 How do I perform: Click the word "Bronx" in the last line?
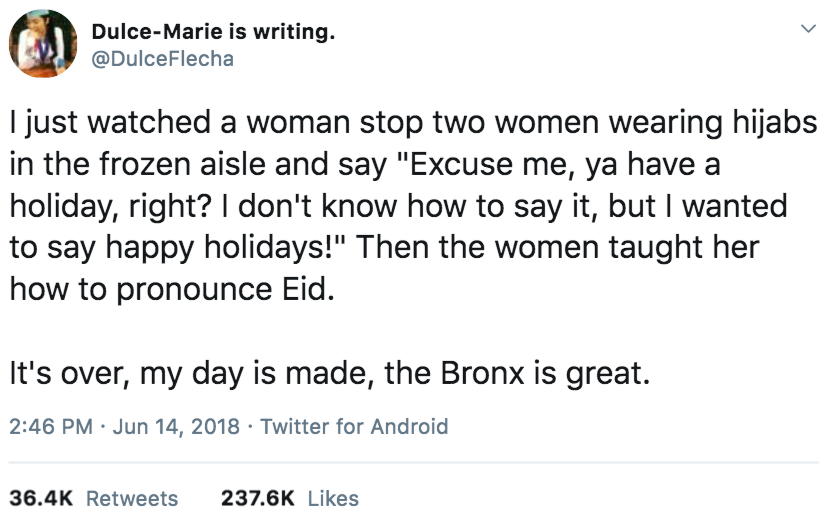point(482,373)
